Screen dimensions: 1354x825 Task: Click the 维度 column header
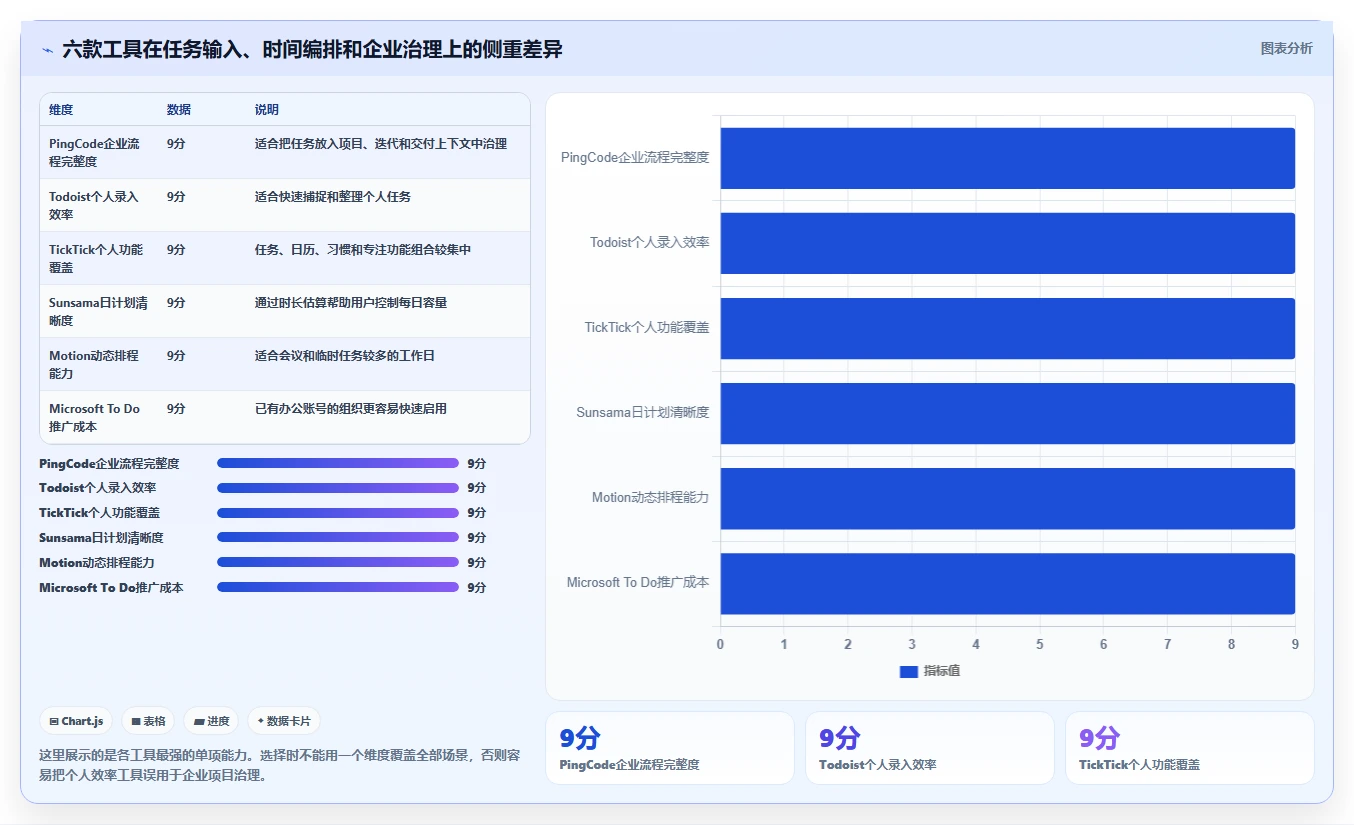(61, 109)
